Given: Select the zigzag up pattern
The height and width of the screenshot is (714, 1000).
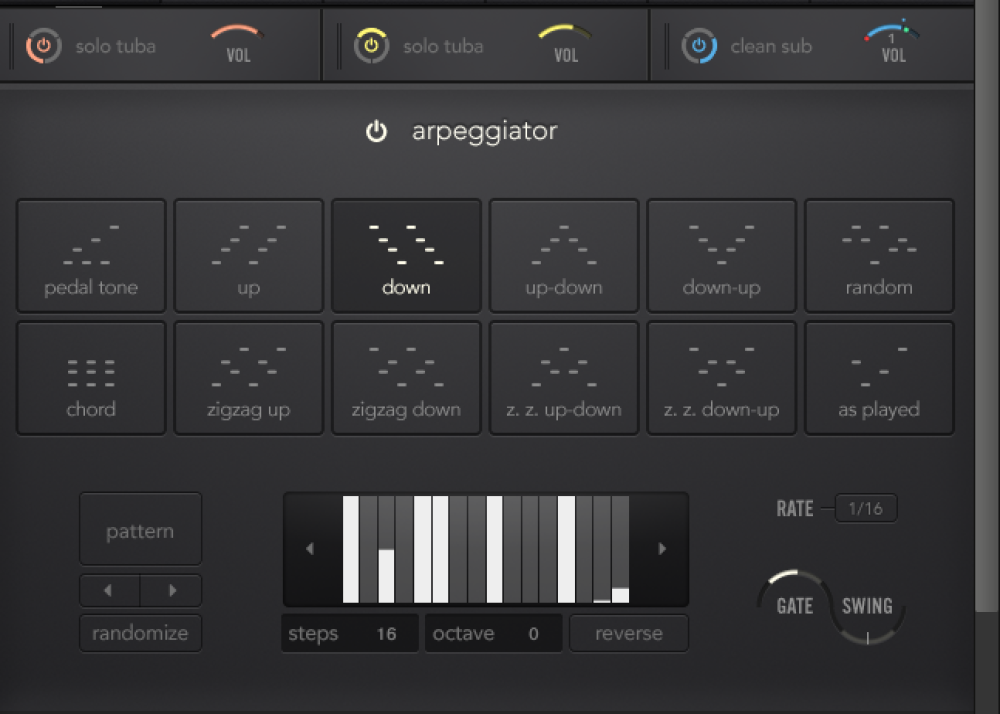Looking at the screenshot, I should [249, 378].
